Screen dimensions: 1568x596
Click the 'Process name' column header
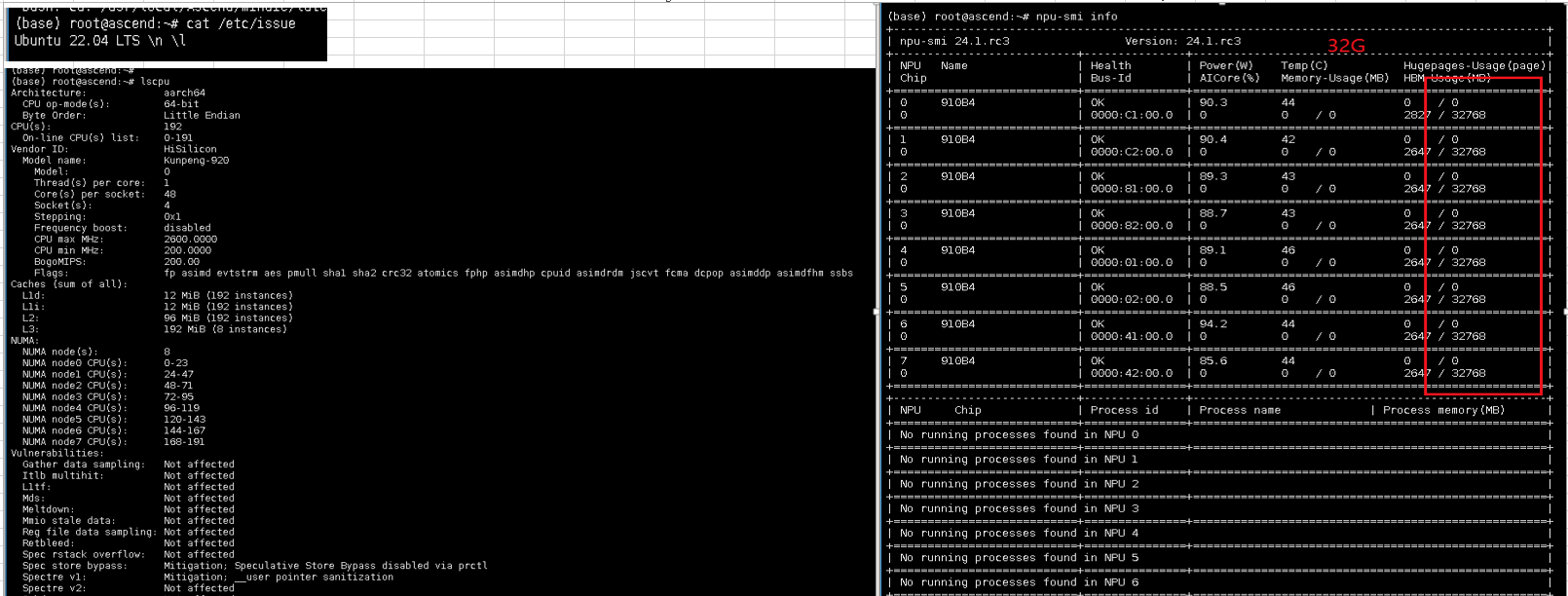point(1240,410)
